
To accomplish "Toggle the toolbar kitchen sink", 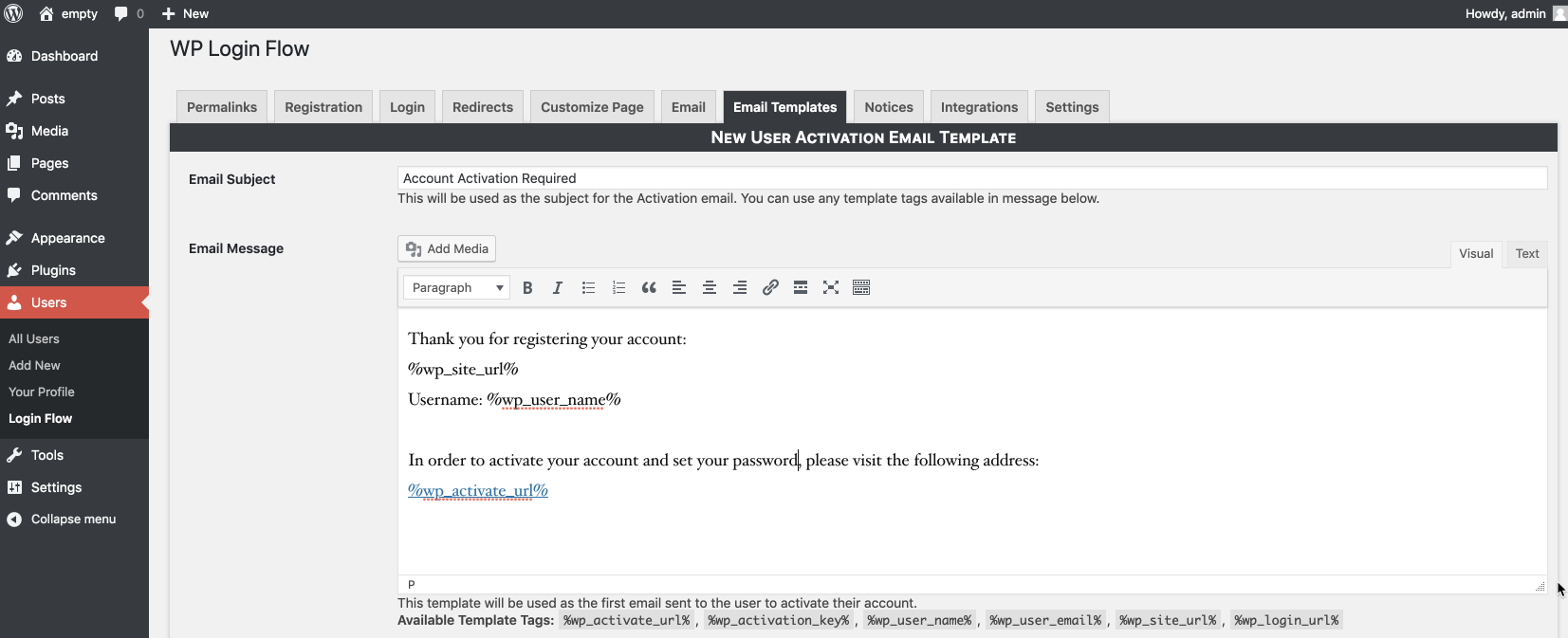I will pos(861,287).
